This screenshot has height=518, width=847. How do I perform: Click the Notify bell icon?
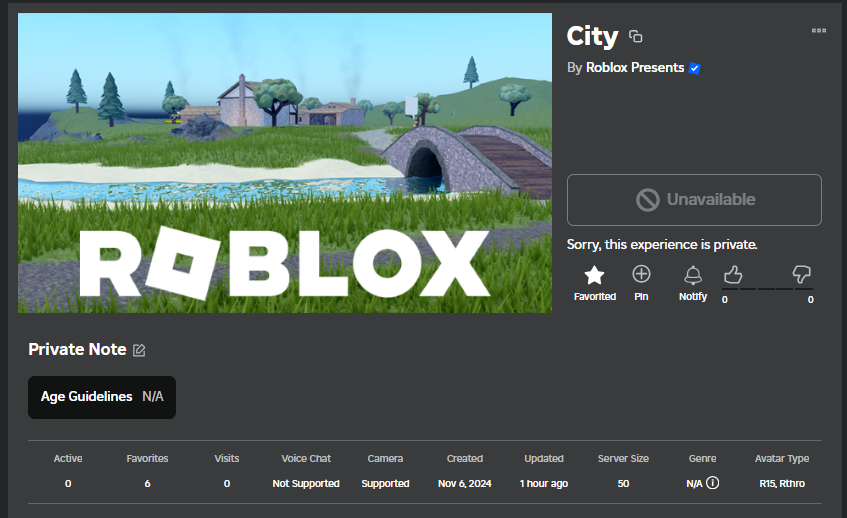693,275
